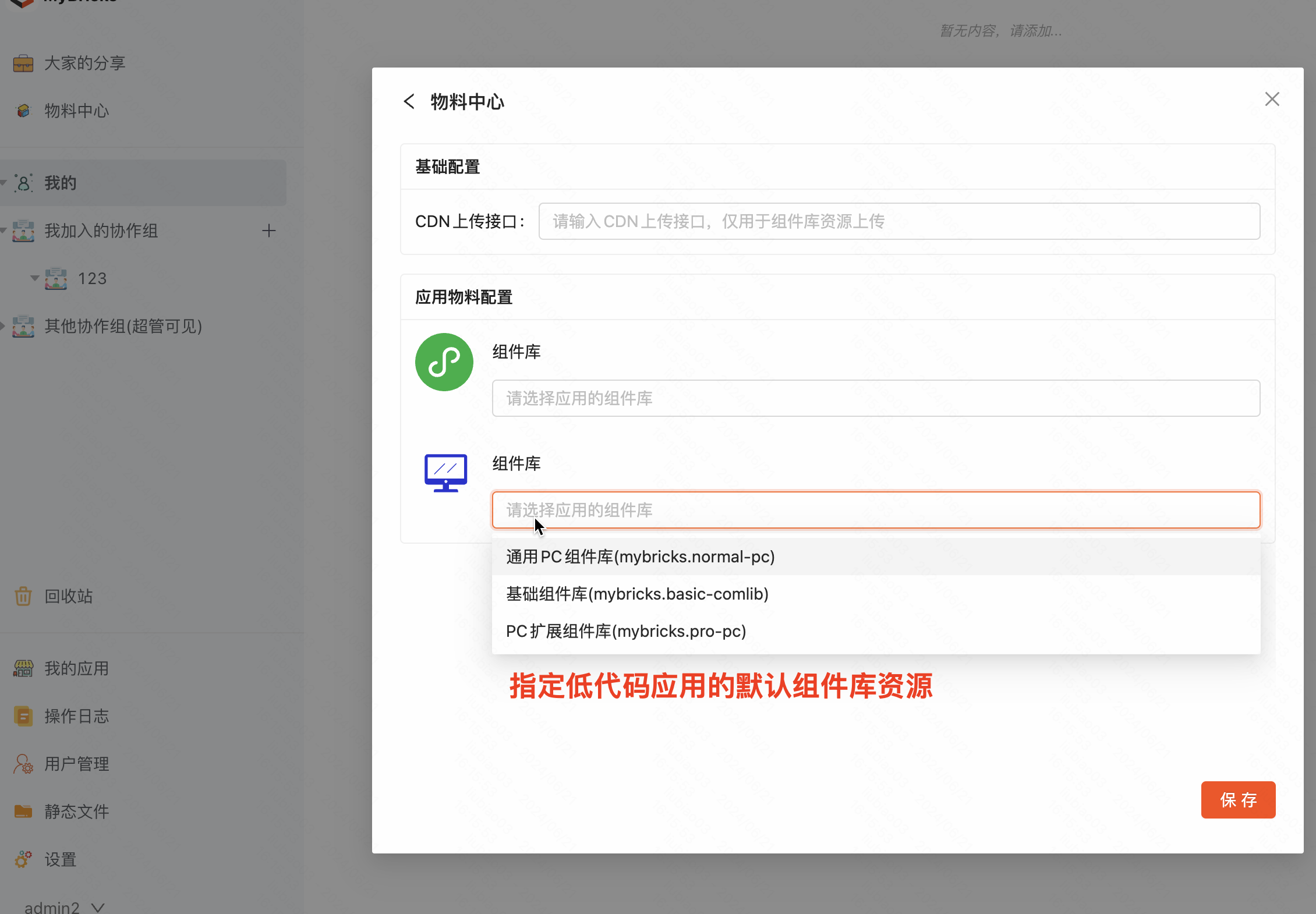Click the person icon beside 我的
The image size is (1316, 914).
23,183
